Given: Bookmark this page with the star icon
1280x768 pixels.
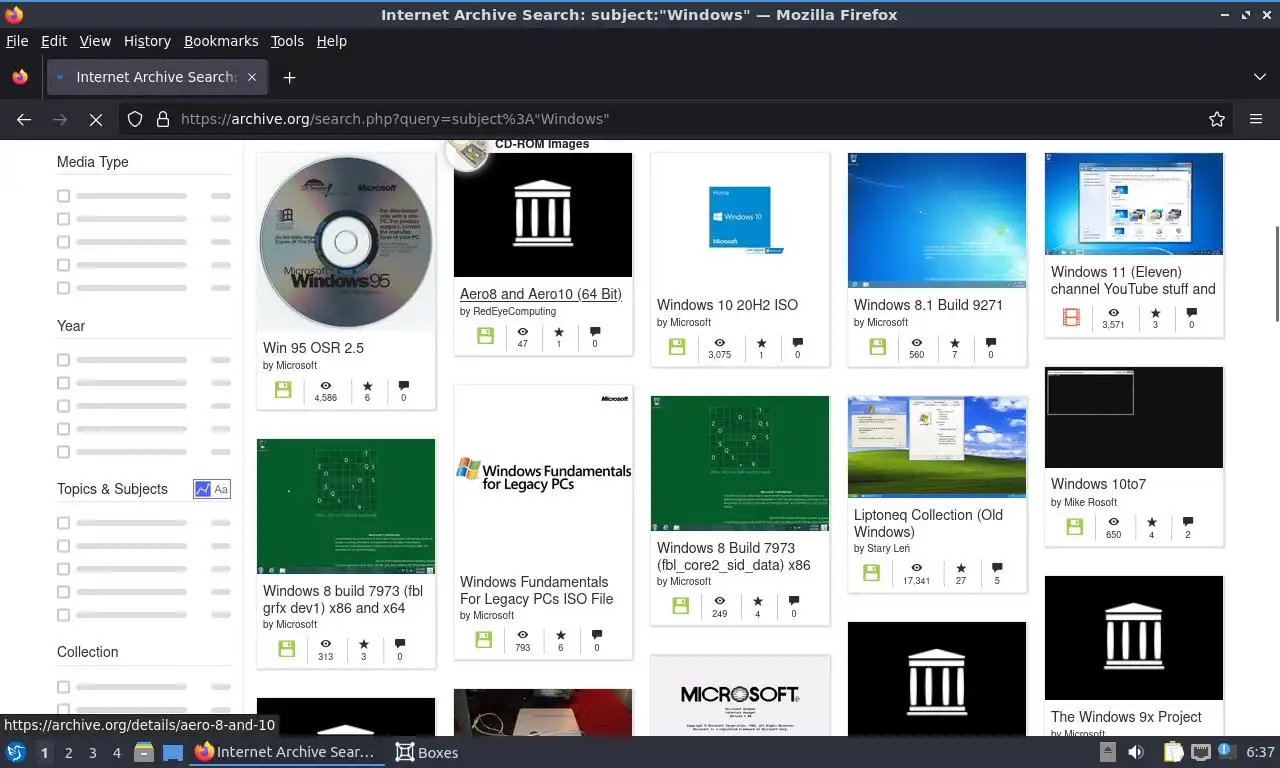Looking at the screenshot, I should pos(1217,119).
